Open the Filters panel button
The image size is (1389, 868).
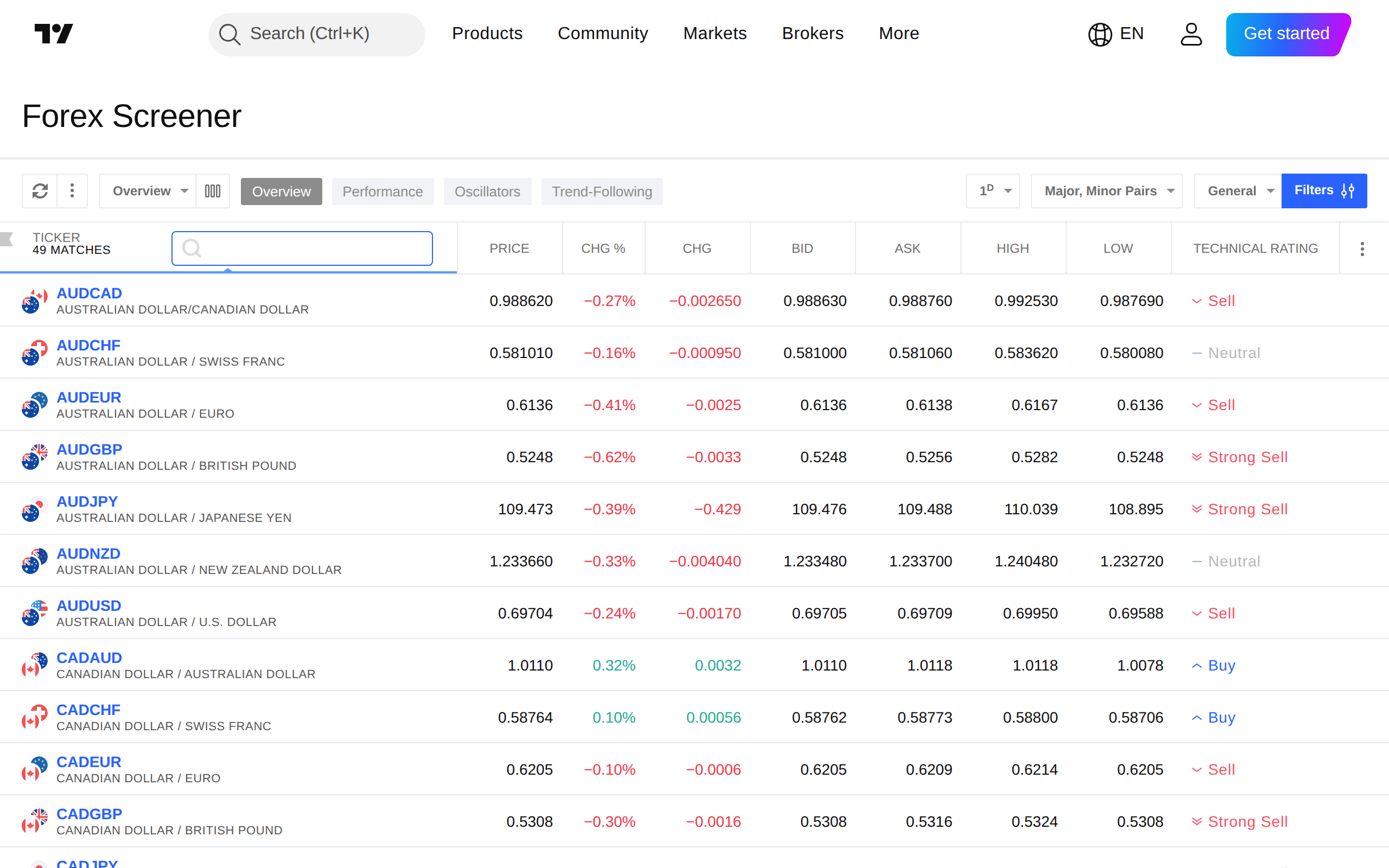1323,190
